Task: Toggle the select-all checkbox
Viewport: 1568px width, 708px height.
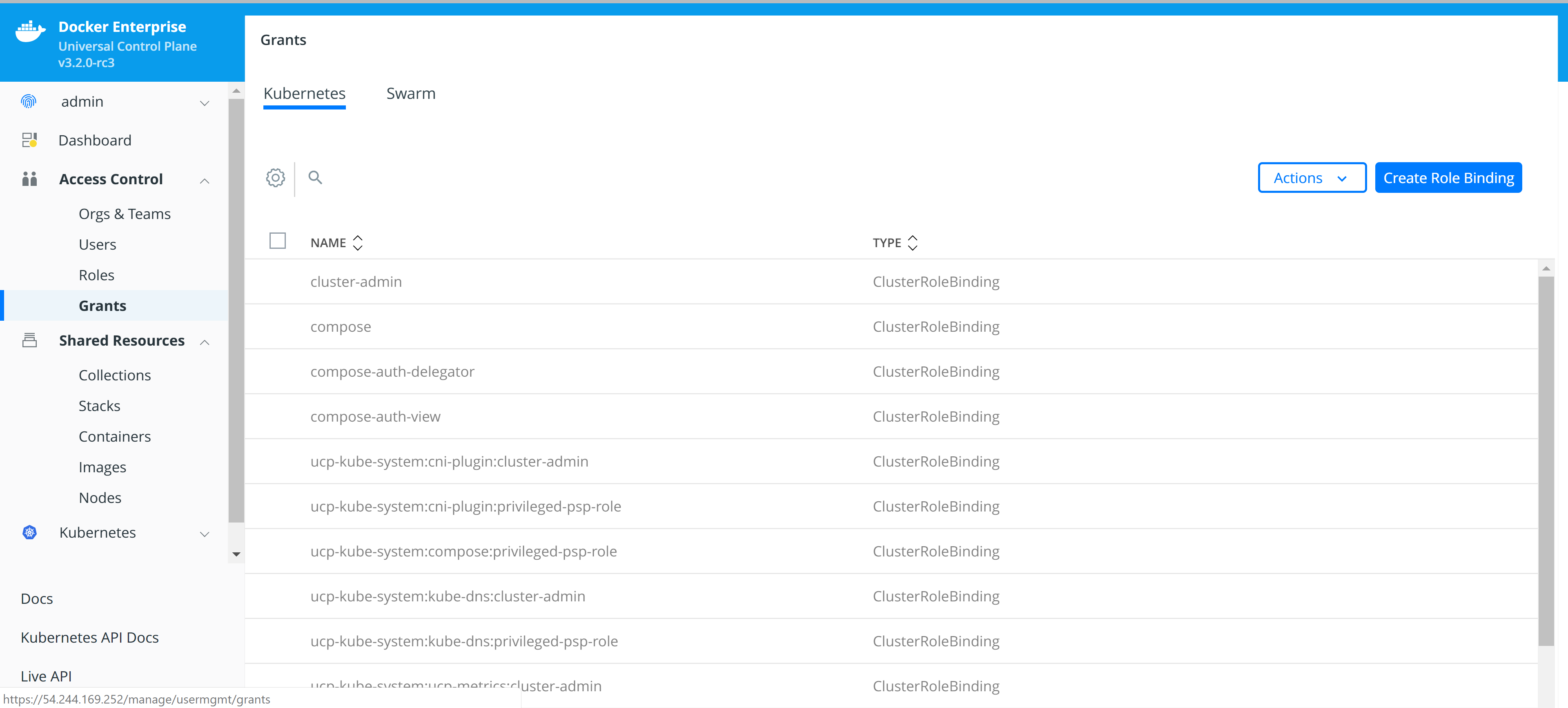Action: [278, 241]
